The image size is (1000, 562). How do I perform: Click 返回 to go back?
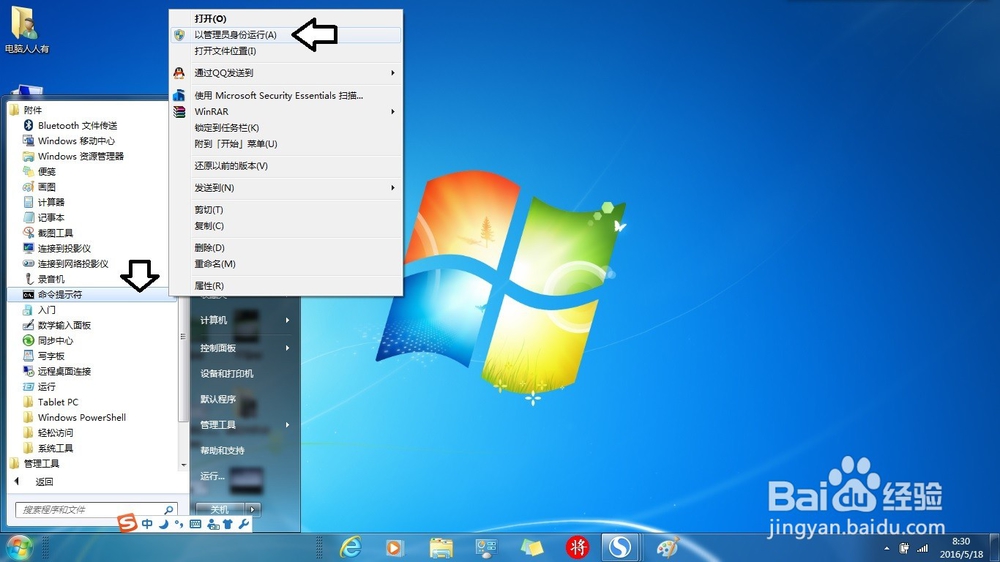44,482
